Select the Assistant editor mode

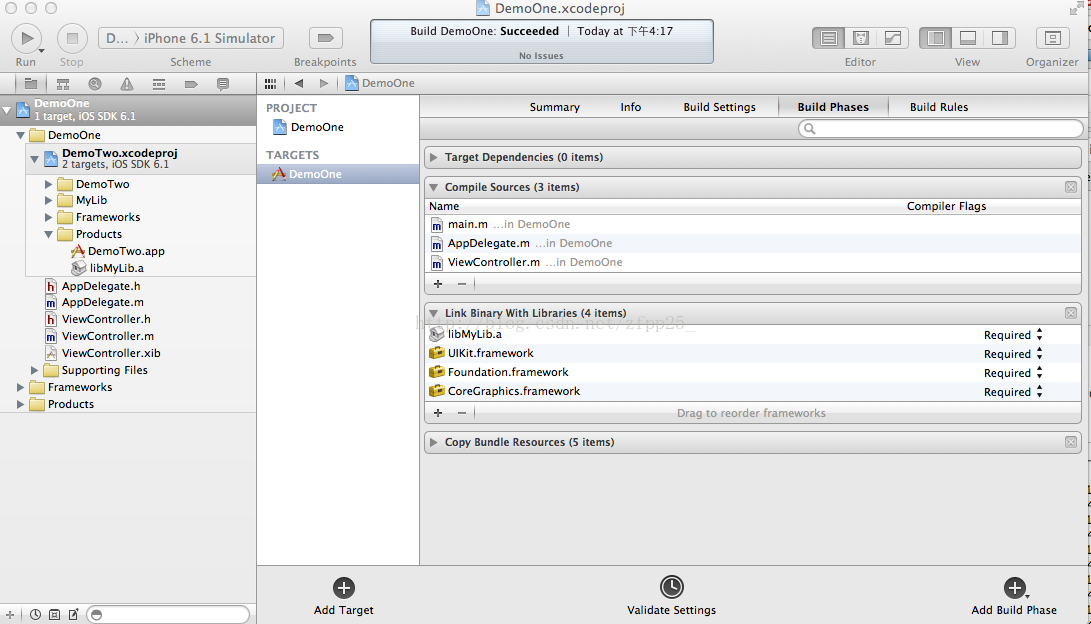[x=861, y=38]
